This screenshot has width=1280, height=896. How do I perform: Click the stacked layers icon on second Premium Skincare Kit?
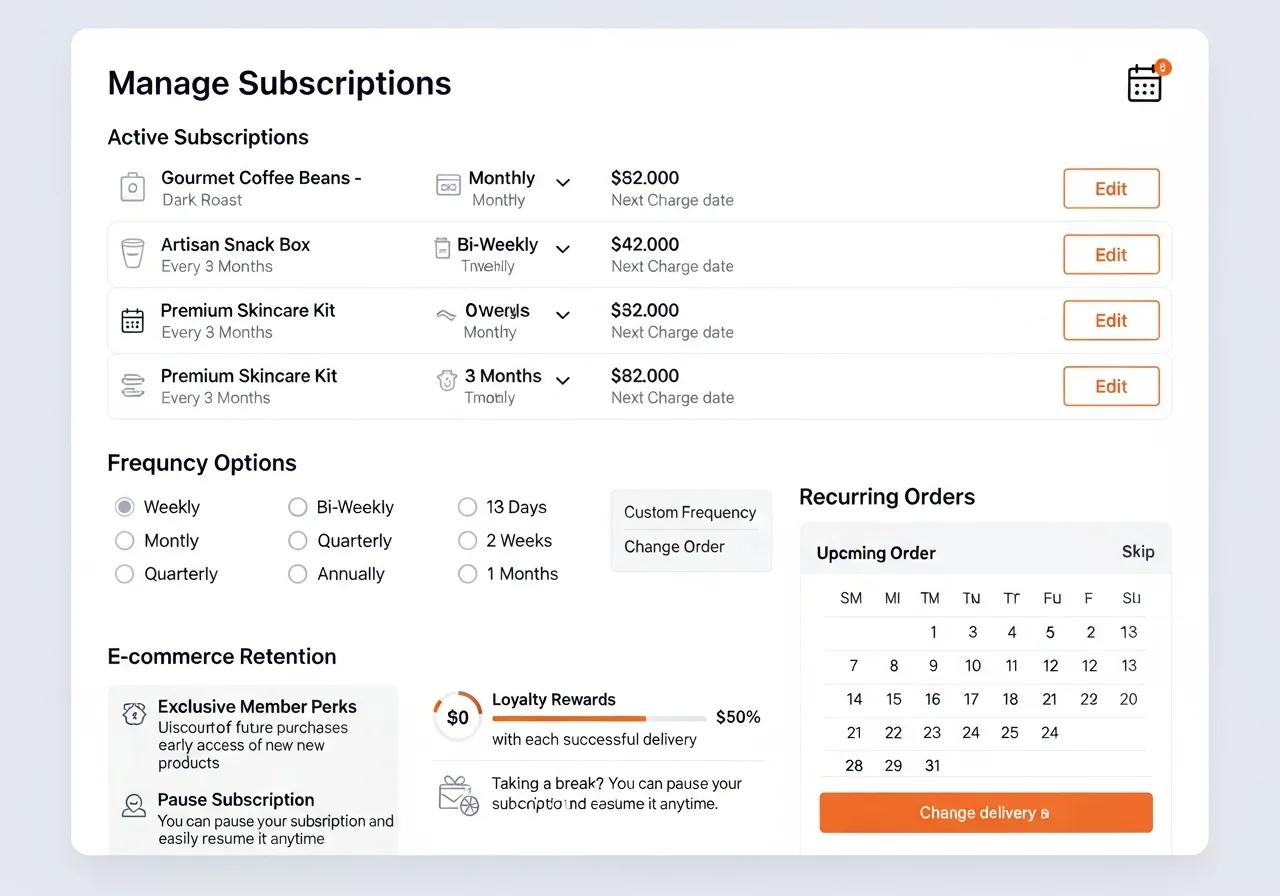[132, 386]
